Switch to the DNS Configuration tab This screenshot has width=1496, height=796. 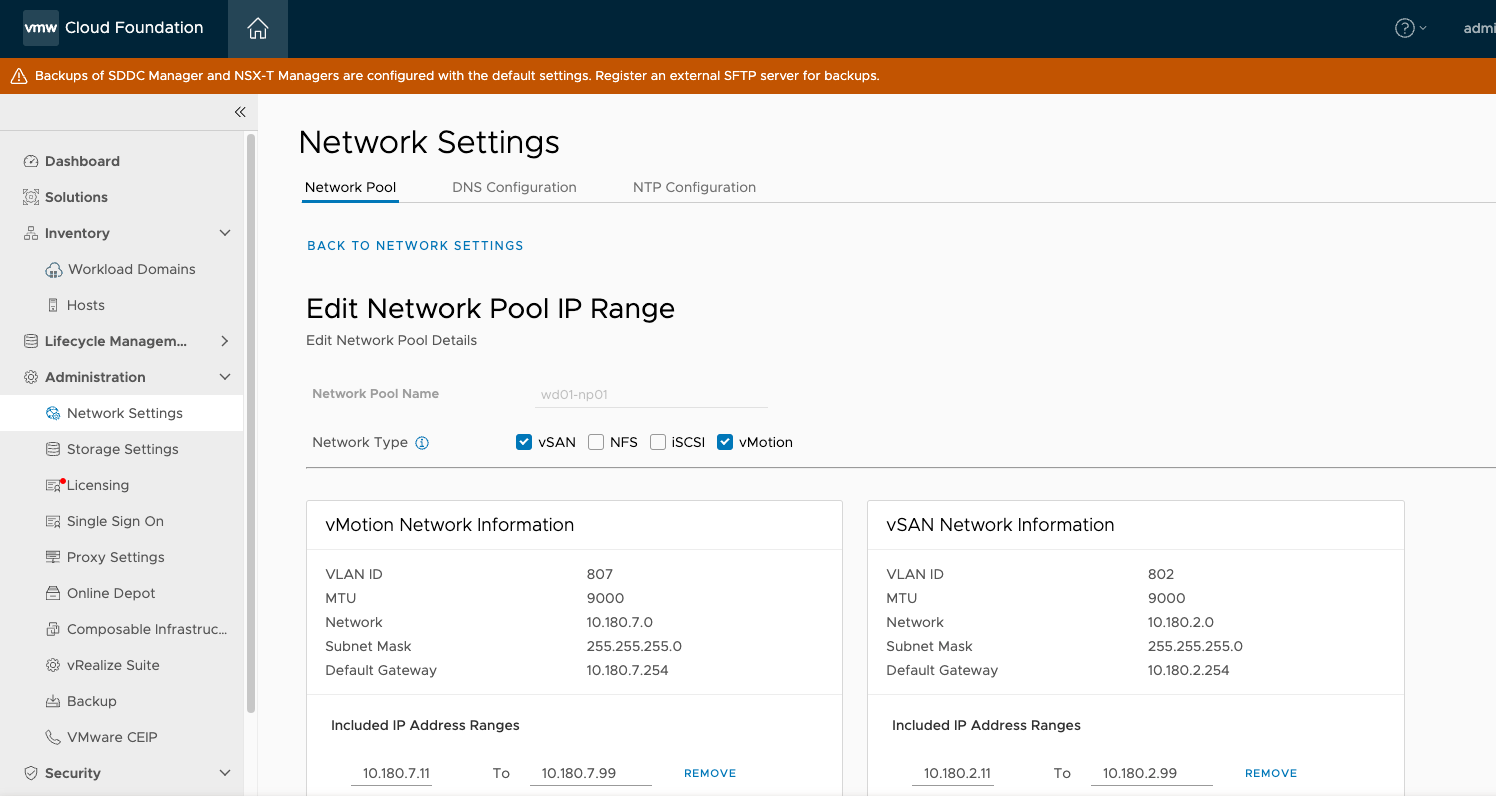pyautogui.click(x=514, y=187)
